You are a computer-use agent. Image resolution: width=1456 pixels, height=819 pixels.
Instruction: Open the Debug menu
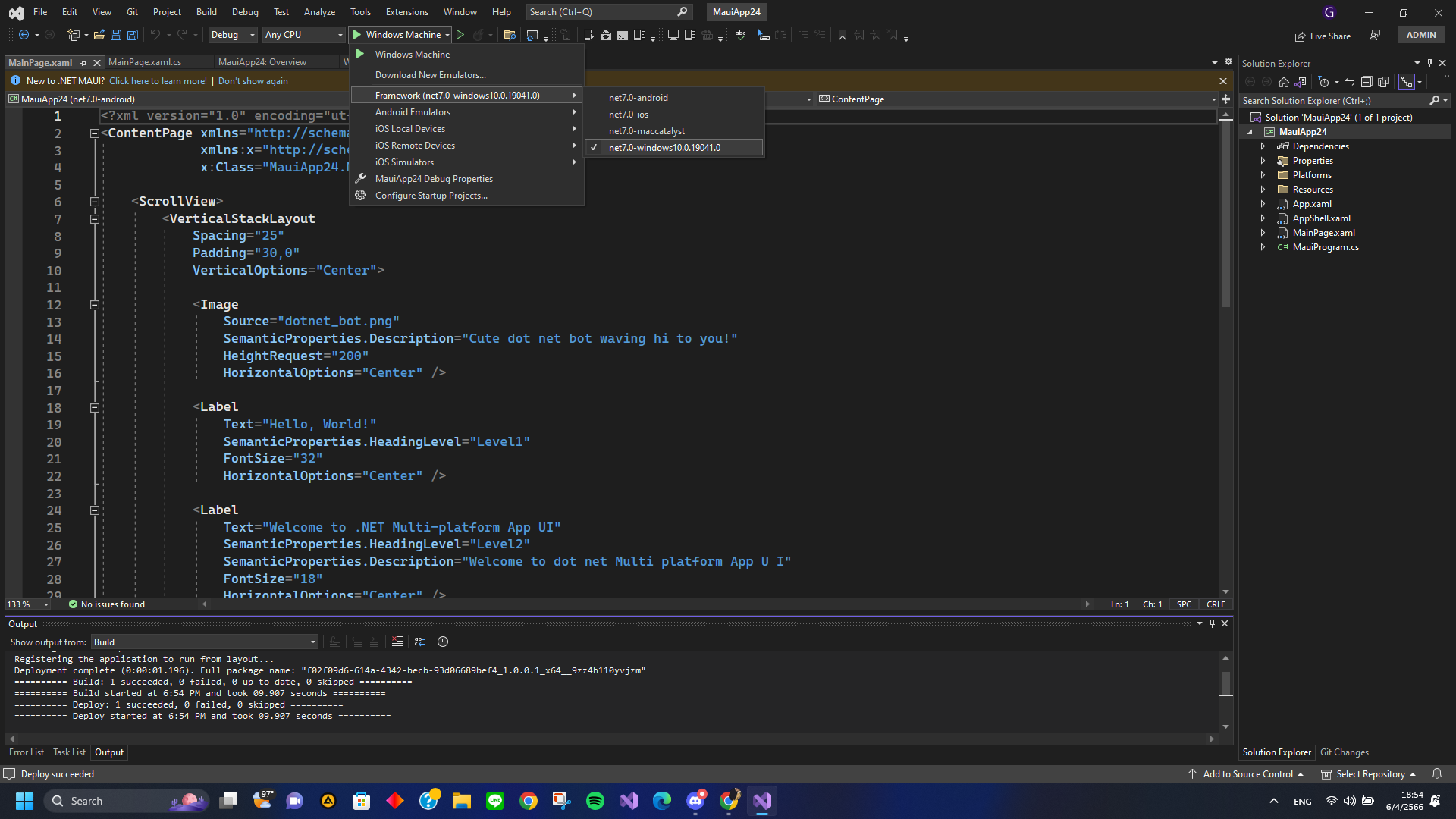pyautogui.click(x=244, y=11)
